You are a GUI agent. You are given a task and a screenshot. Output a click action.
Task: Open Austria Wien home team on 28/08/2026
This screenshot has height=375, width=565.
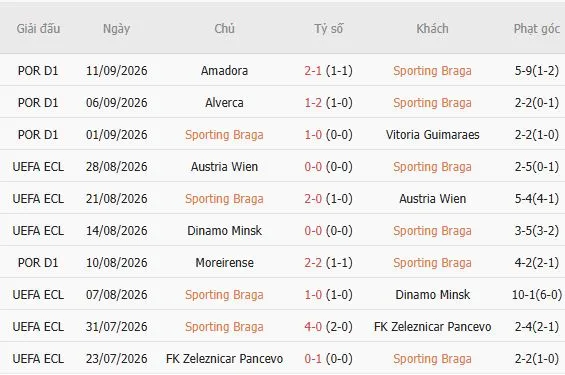[224, 167]
